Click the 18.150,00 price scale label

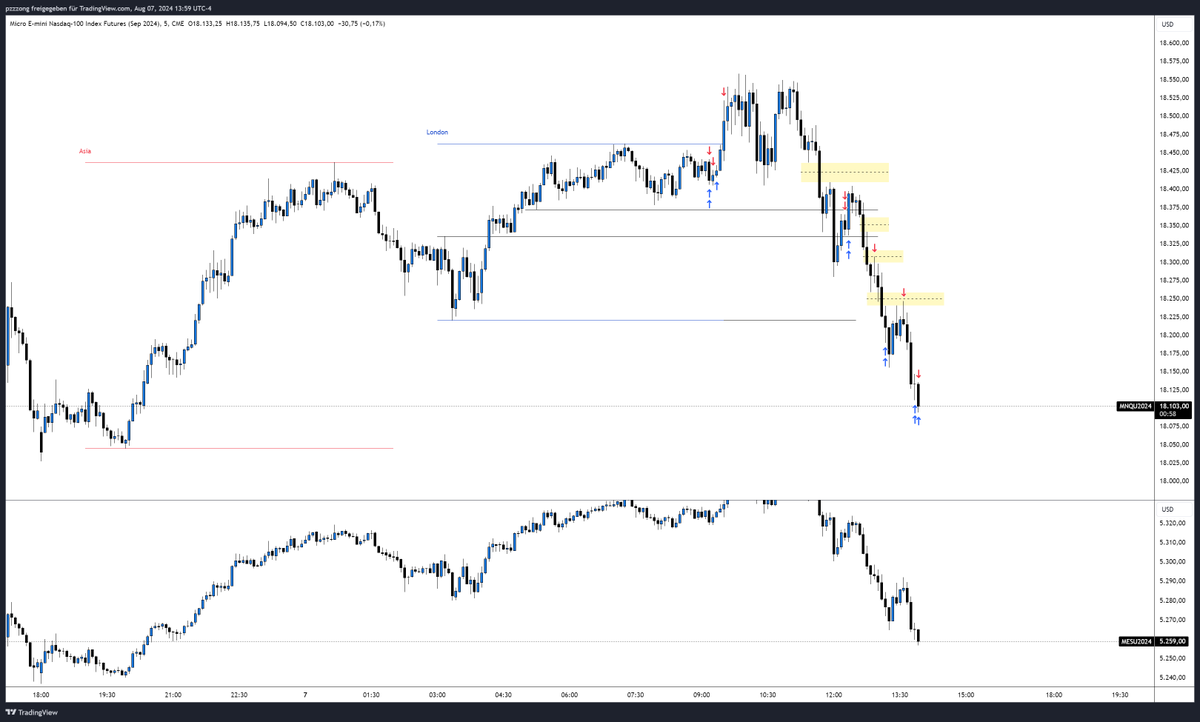click(x=1175, y=371)
